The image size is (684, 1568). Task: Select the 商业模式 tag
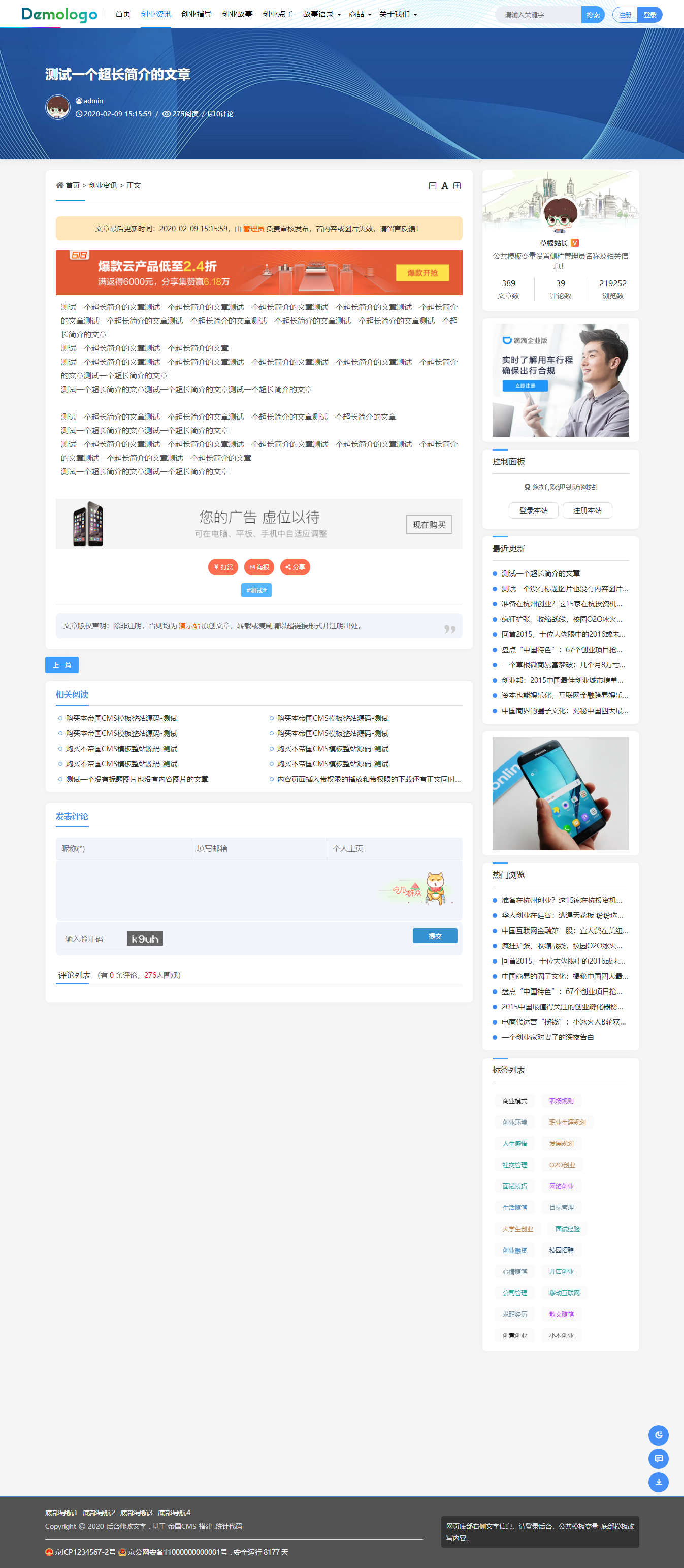515,1101
